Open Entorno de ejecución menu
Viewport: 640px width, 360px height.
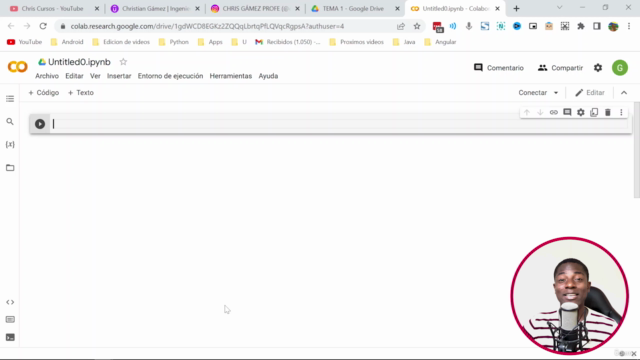point(170,76)
